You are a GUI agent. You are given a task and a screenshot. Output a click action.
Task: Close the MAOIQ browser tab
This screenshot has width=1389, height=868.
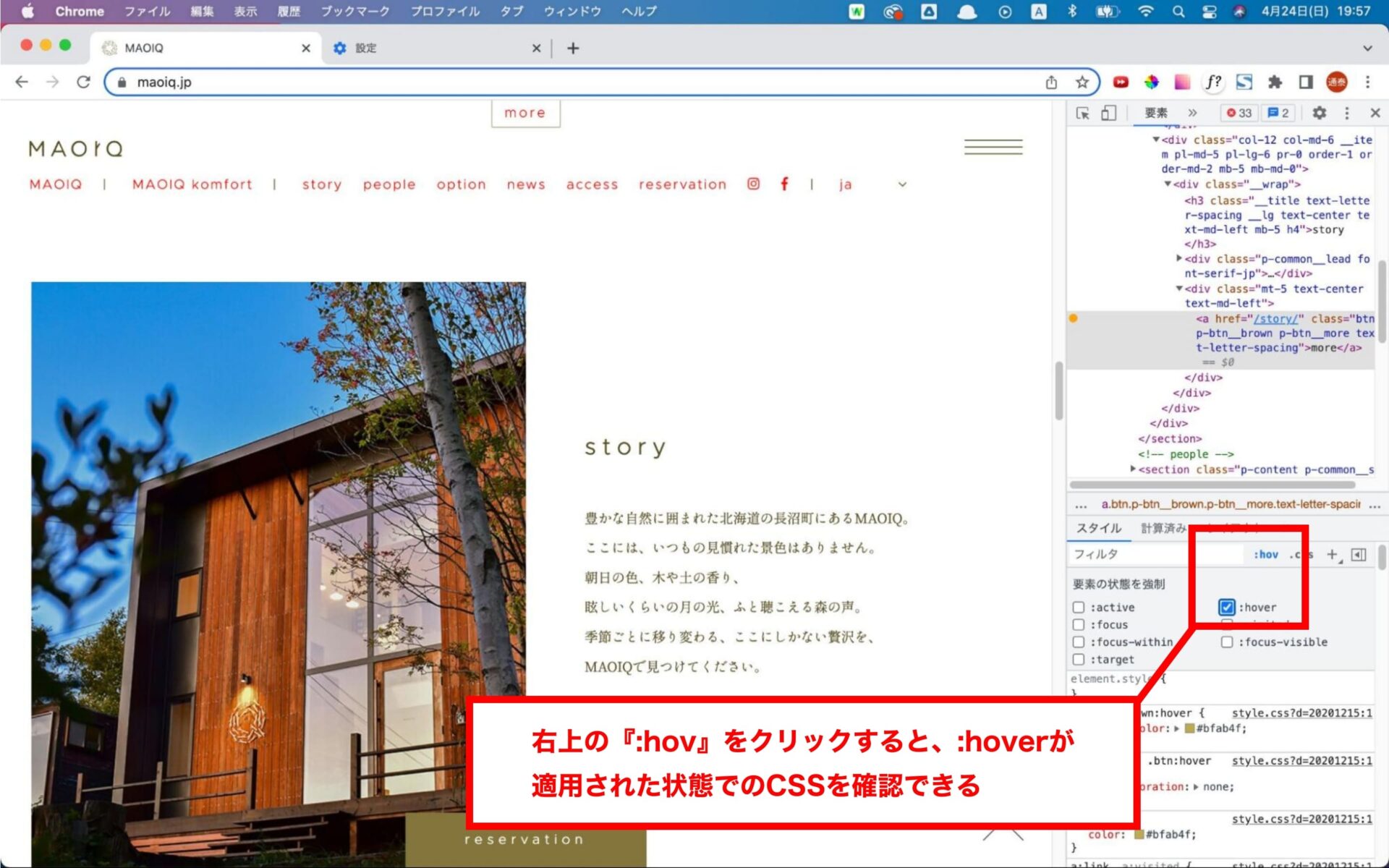(x=306, y=48)
